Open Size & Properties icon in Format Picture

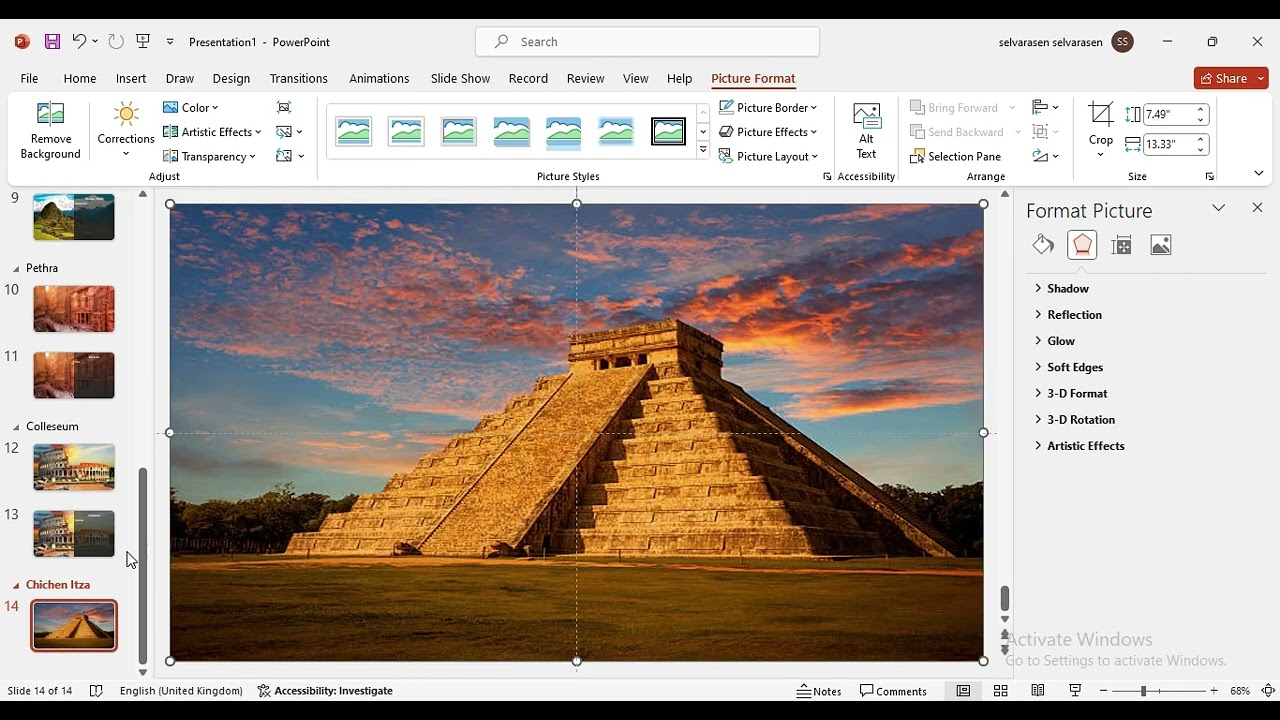coord(1121,245)
